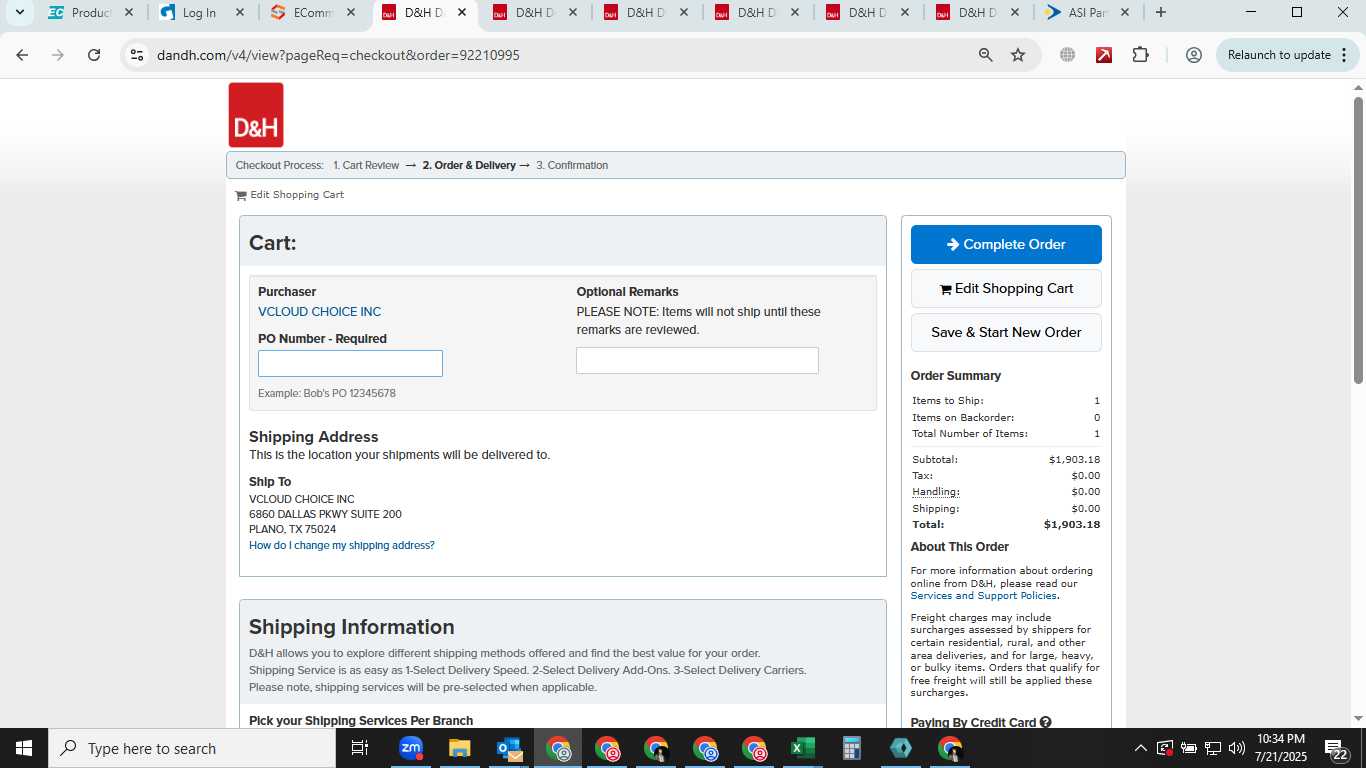Open Outlook from the taskbar

click(x=509, y=748)
